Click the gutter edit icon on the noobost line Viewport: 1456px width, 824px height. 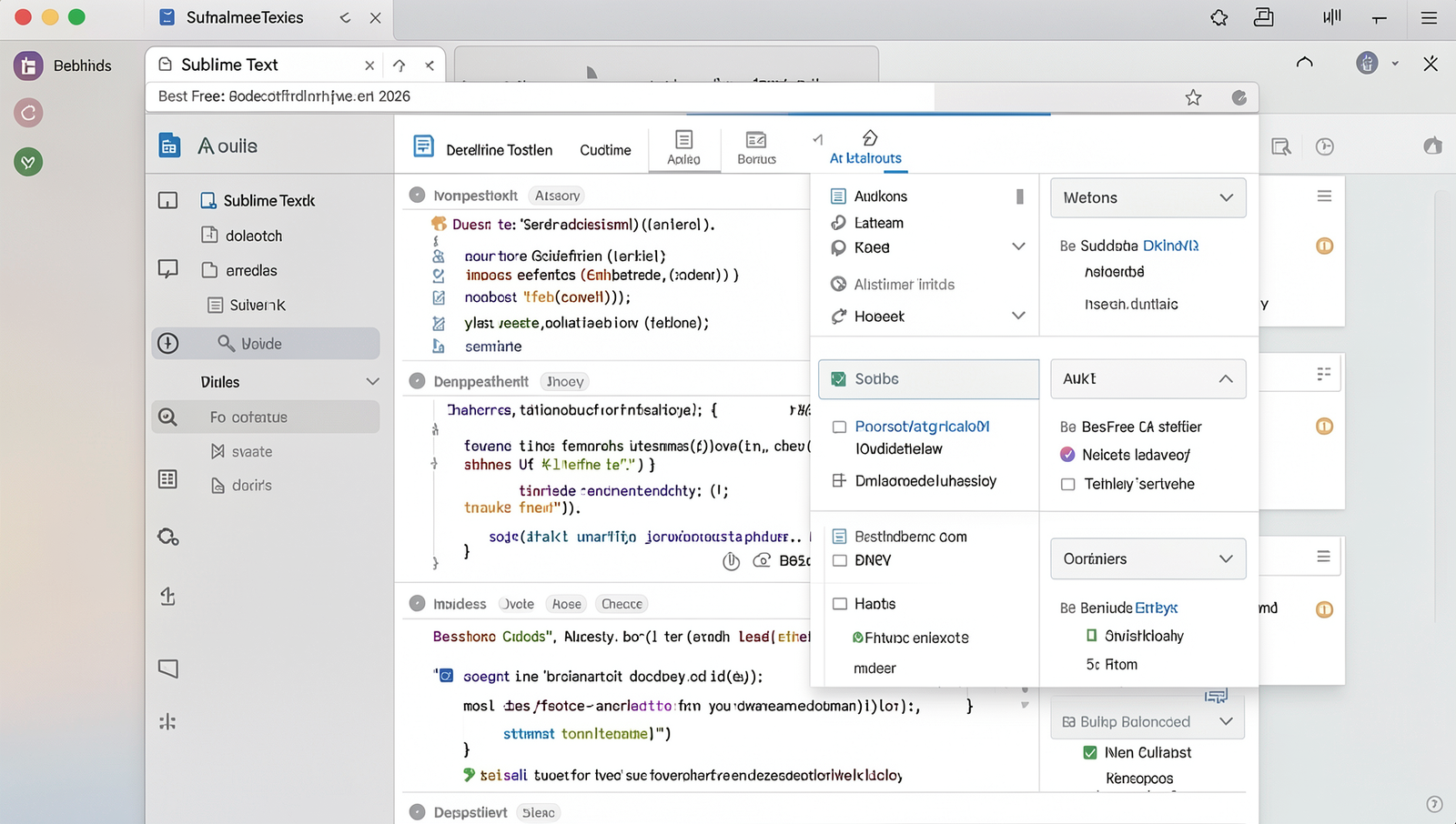pyautogui.click(x=439, y=297)
